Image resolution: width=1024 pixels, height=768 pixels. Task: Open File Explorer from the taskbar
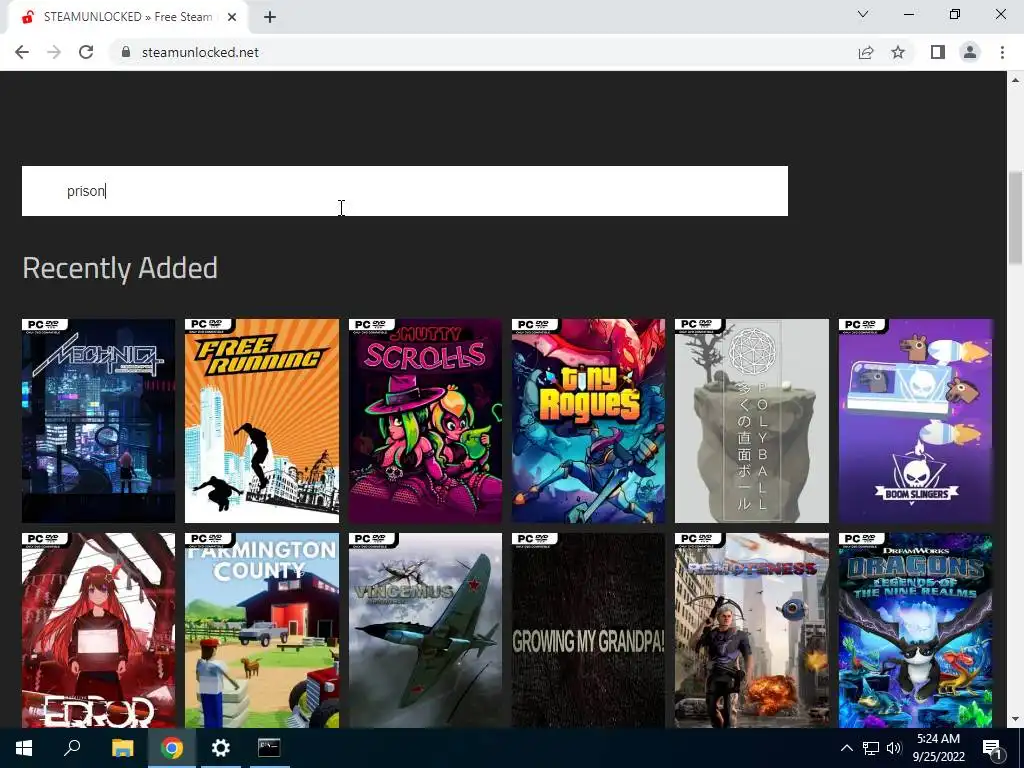click(x=122, y=748)
